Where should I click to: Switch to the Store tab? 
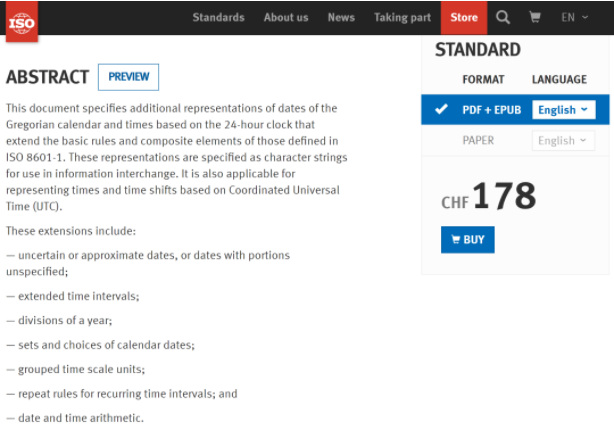pyautogui.click(x=464, y=17)
